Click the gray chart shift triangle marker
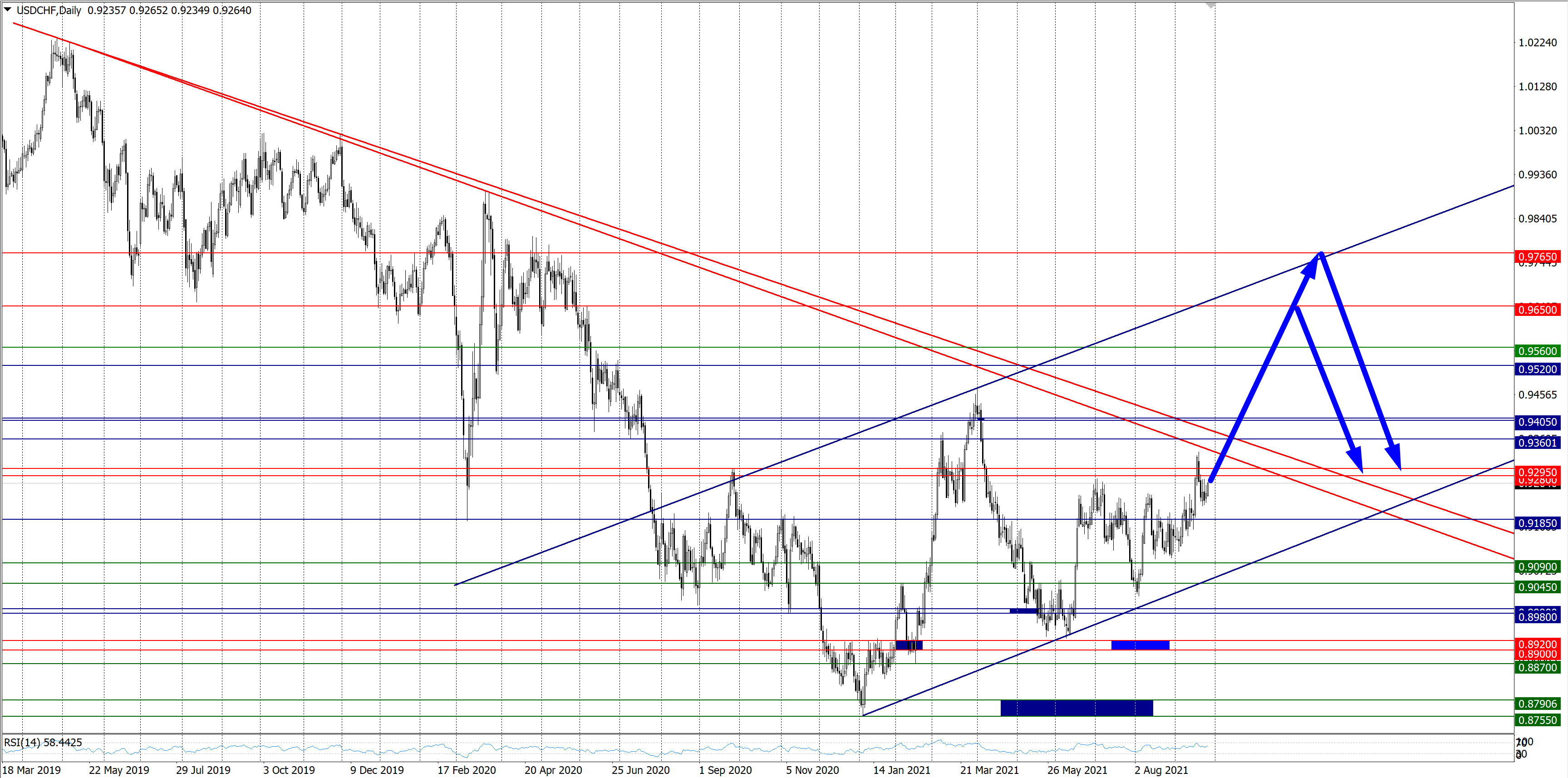Image resolution: width=1568 pixels, height=778 pixels. [x=1211, y=5]
